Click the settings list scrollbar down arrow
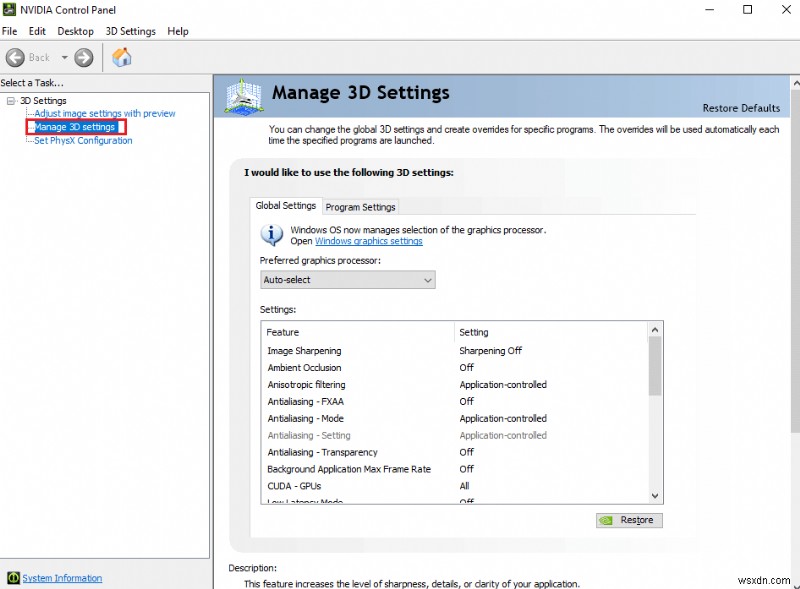This screenshot has width=800, height=589. (655, 494)
